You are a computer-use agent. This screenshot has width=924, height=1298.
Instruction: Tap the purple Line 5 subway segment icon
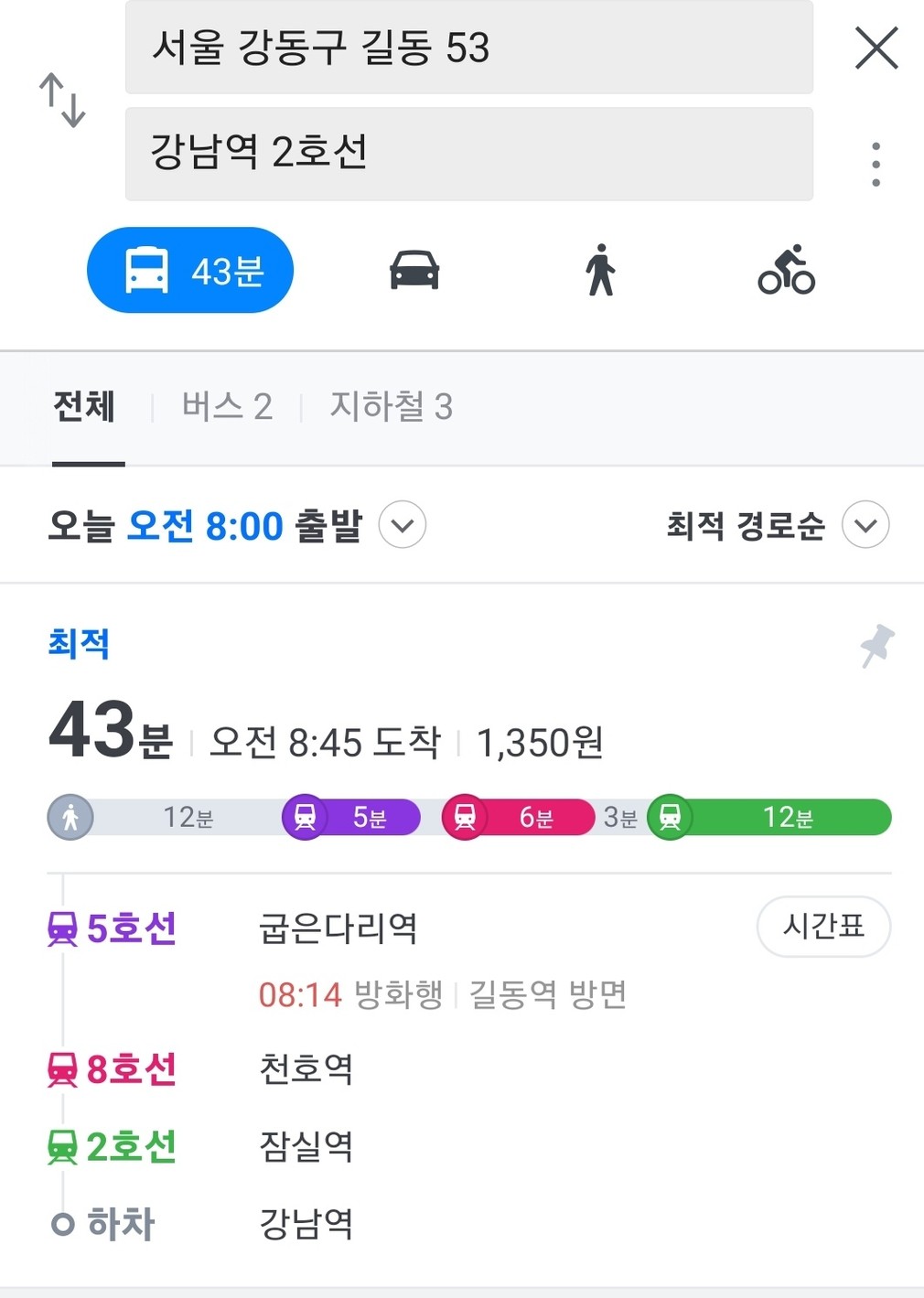click(305, 817)
